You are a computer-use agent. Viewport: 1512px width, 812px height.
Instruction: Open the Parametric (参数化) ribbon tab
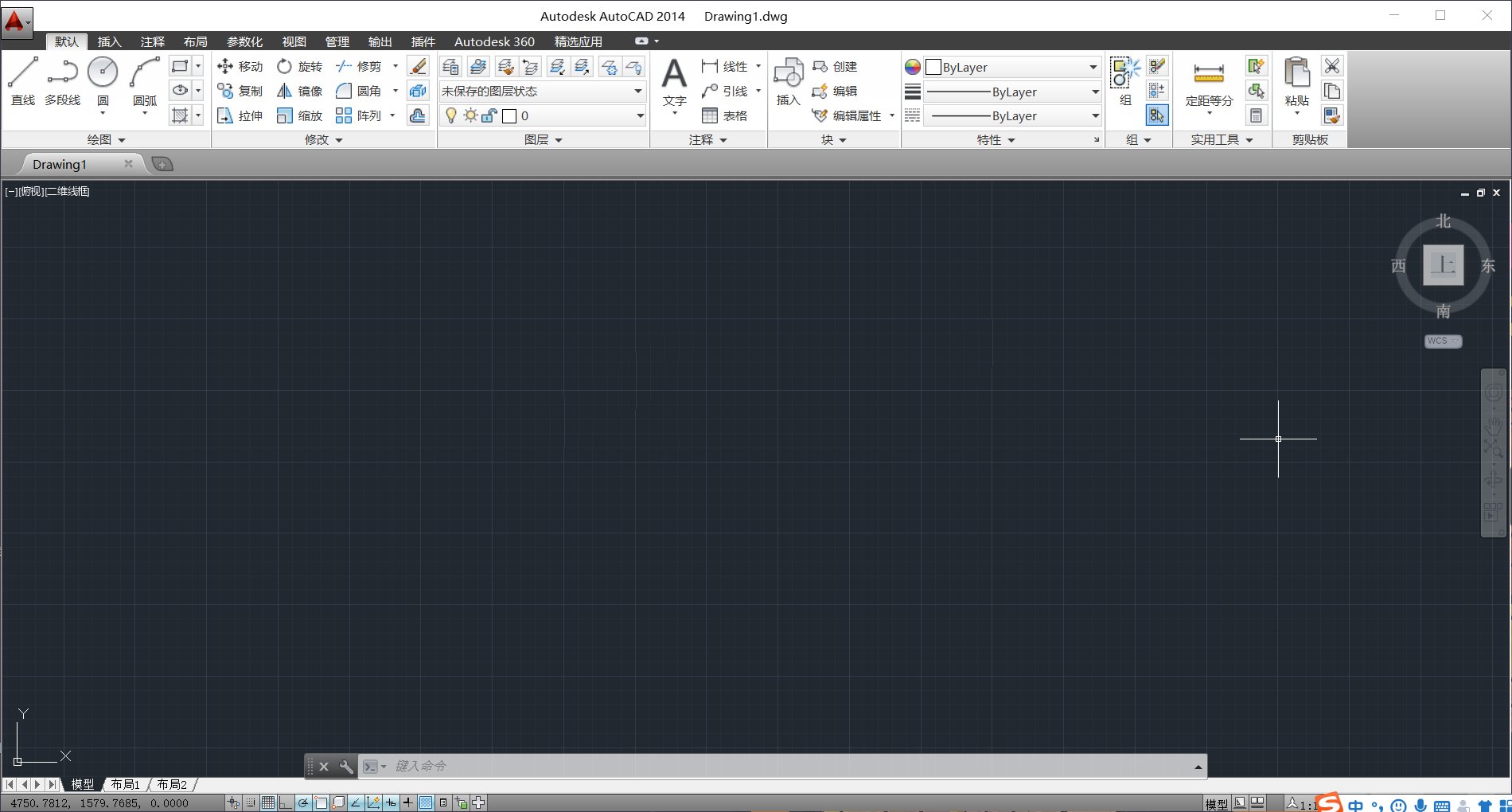(244, 41)
